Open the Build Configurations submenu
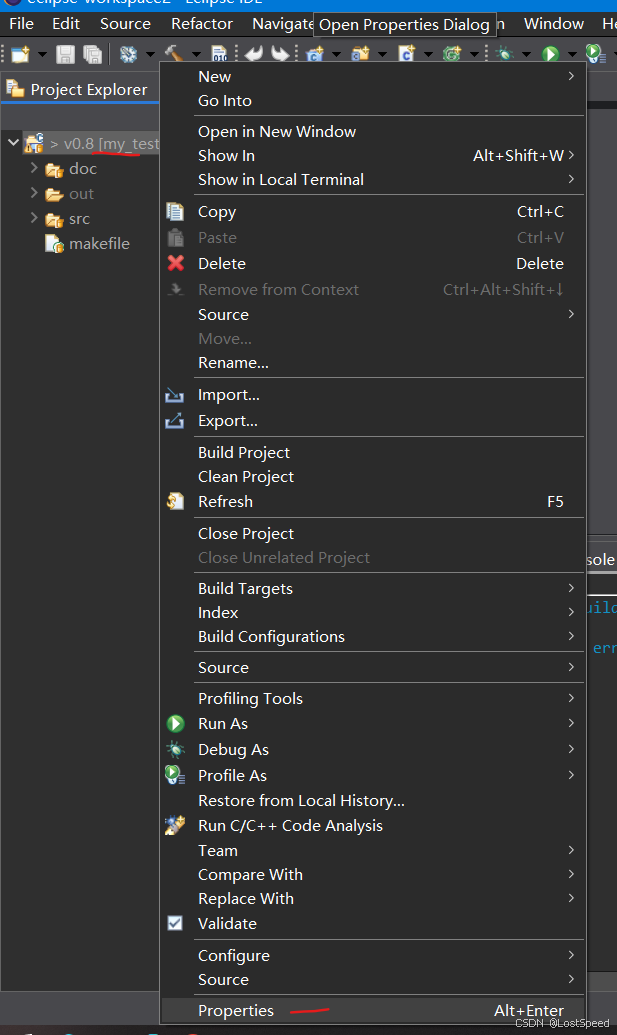The image size is (617, 1035). 373,636
